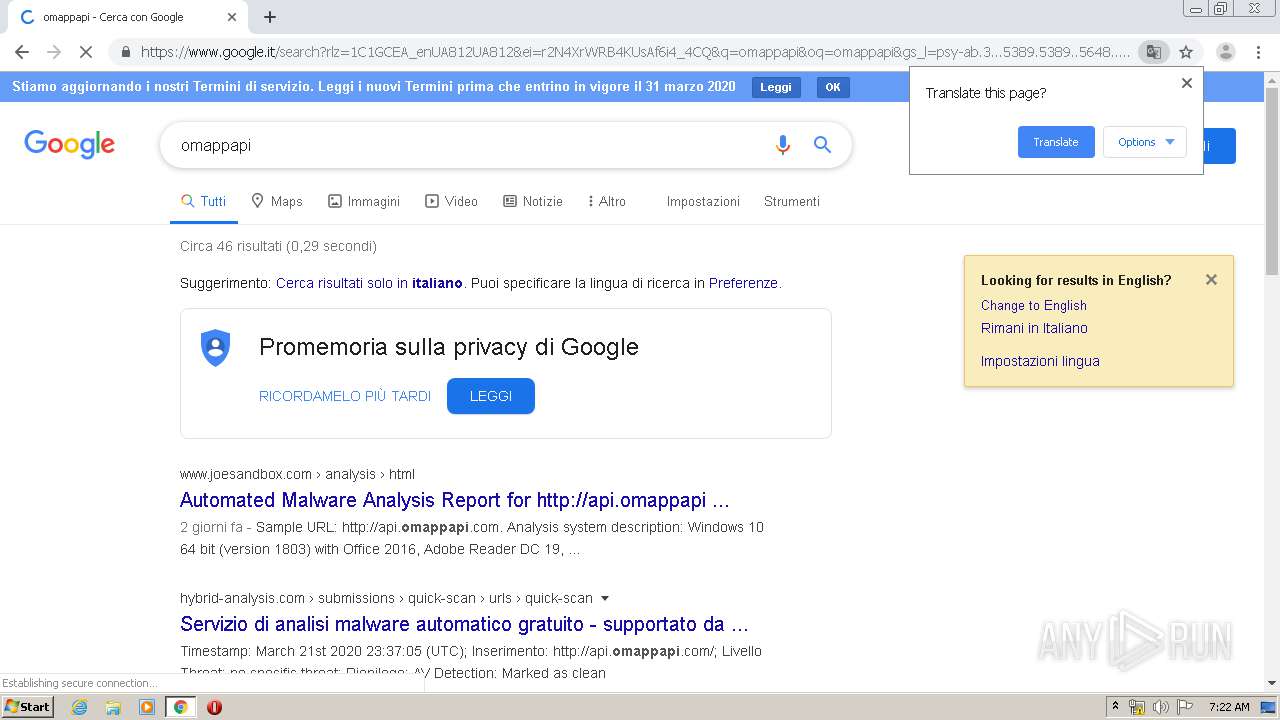1280x720 pixels.
Task: Select the Tutti results tab
Action: click(x=204, y=201)
